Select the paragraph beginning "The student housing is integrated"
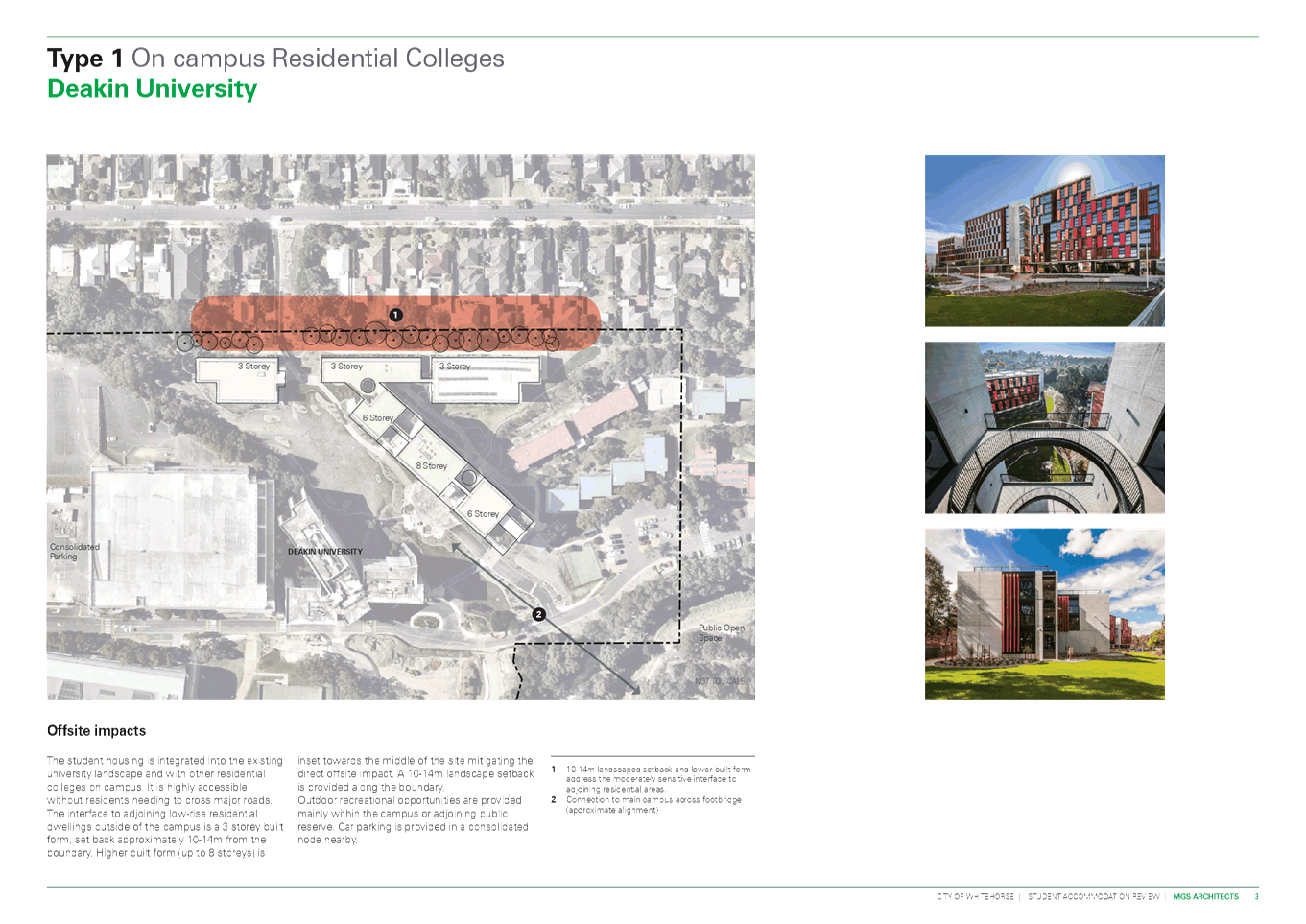 click(165, 807)
